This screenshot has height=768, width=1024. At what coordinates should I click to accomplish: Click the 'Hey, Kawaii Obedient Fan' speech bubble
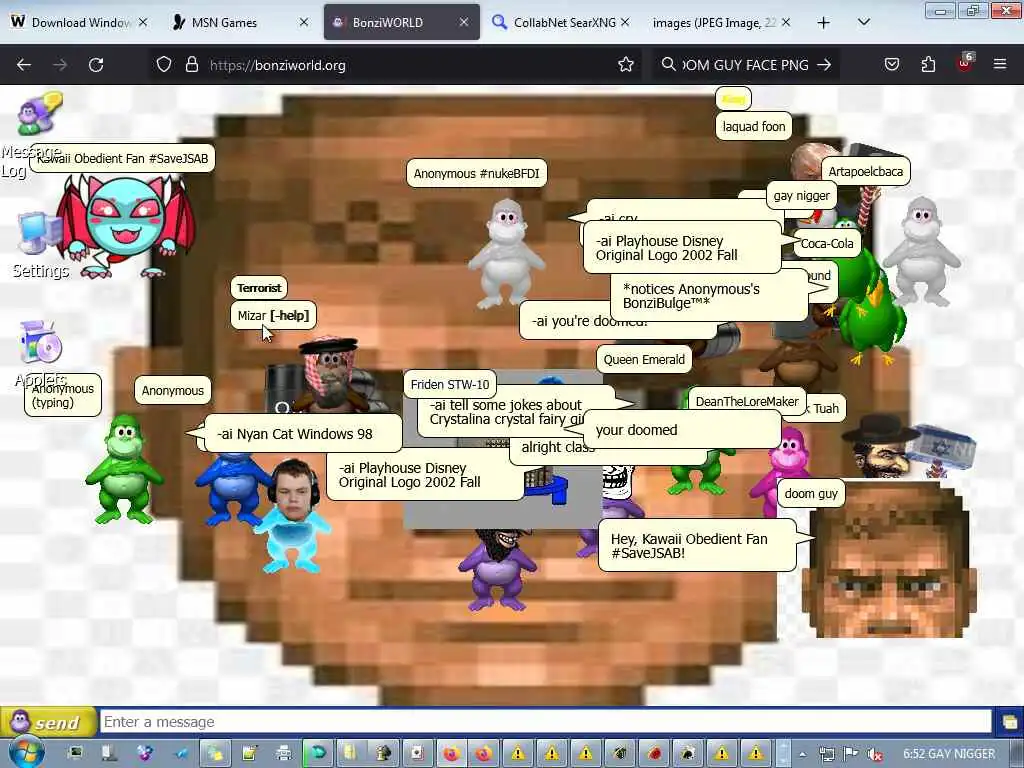pyautogui.click(x=697, y=545)
